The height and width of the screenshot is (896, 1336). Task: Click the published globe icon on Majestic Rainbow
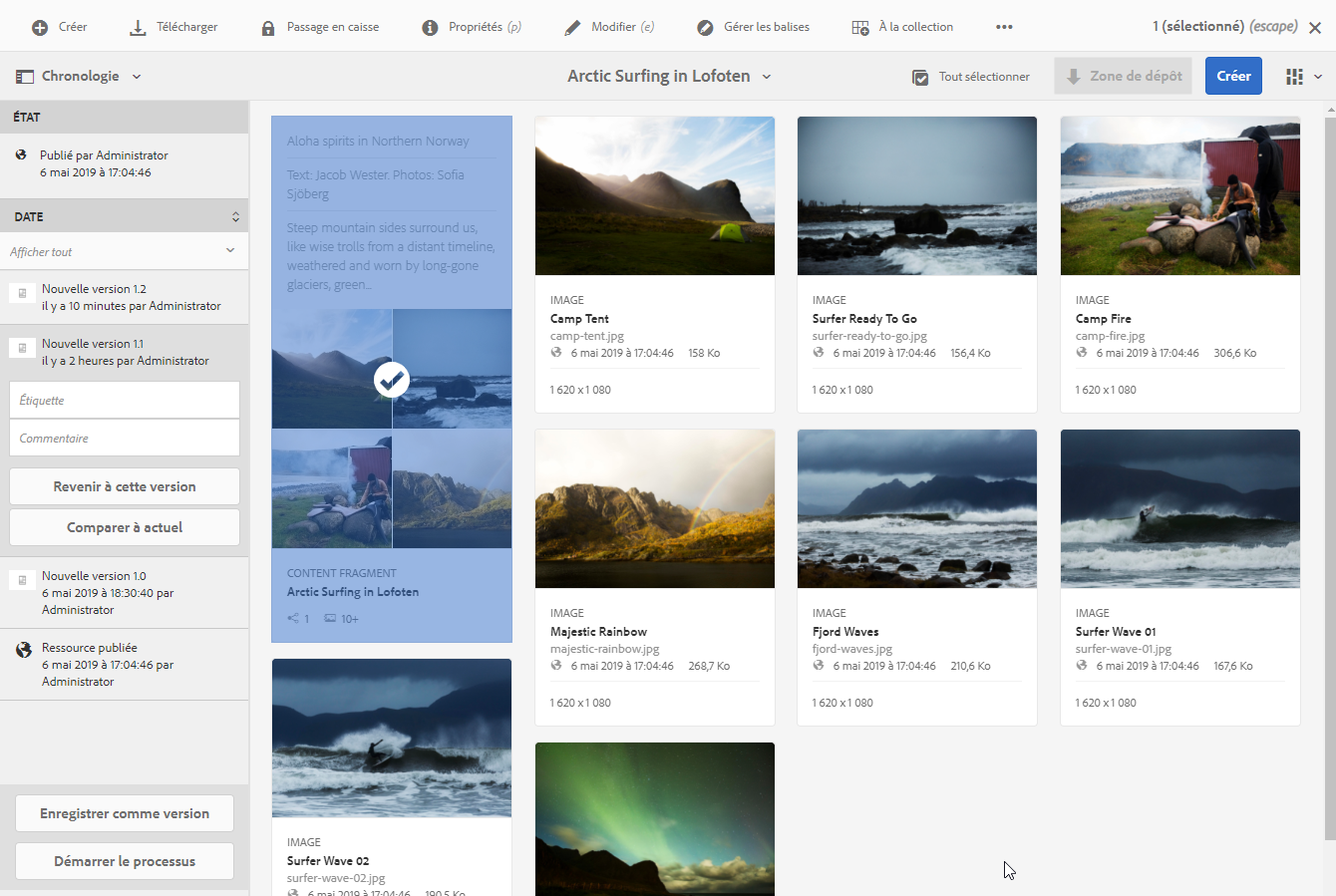click(556, 666)
